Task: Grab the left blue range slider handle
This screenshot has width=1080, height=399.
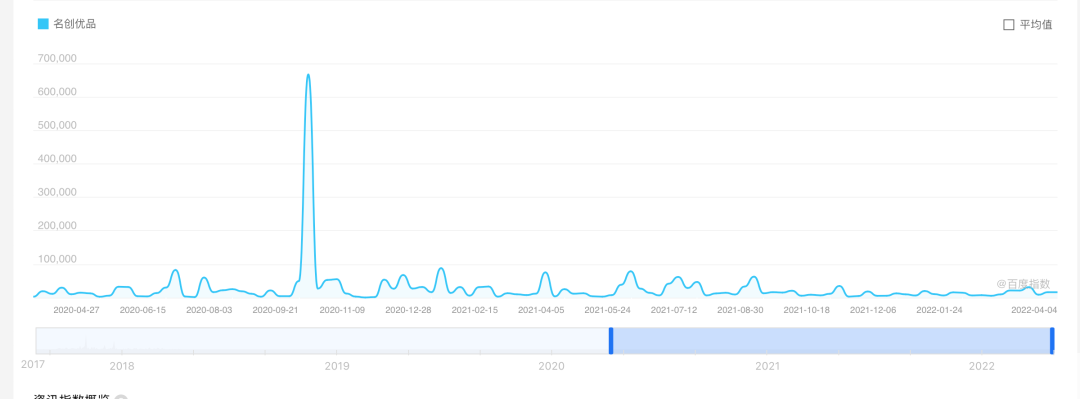Action: 611,341
